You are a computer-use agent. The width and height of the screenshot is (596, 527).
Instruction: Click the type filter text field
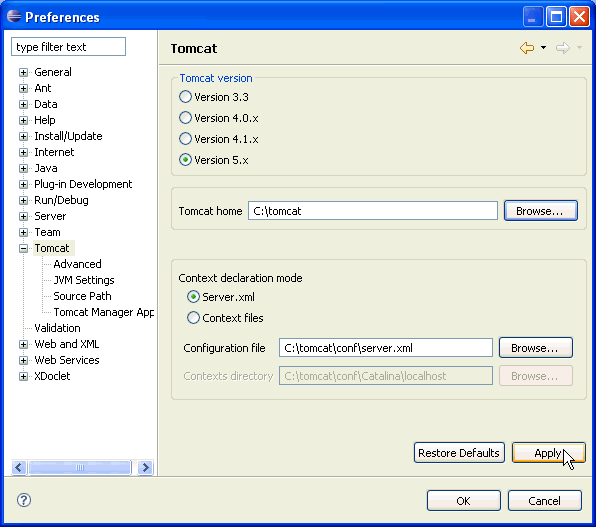[x=68, y=47]
